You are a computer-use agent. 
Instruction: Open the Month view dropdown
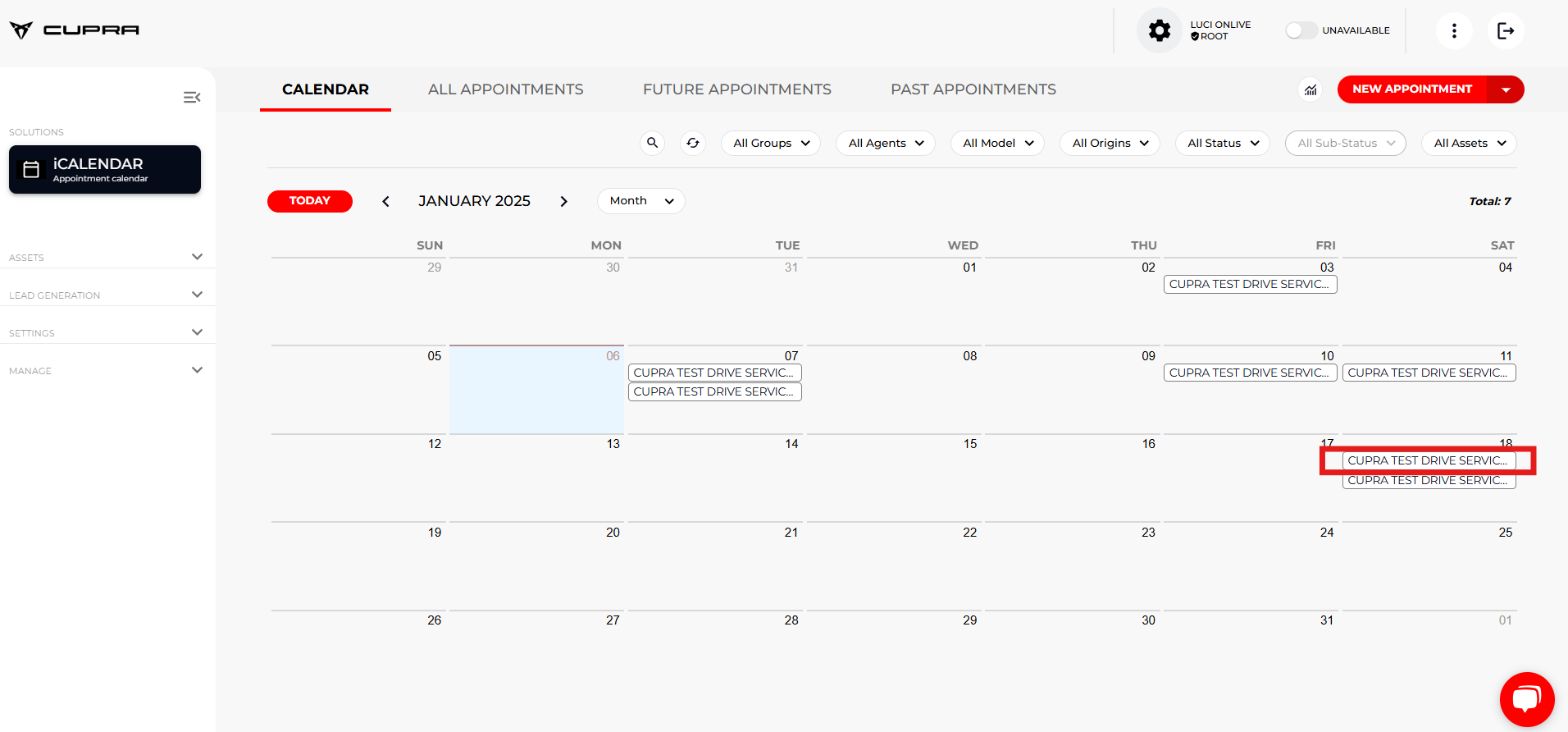click(640, 201)
